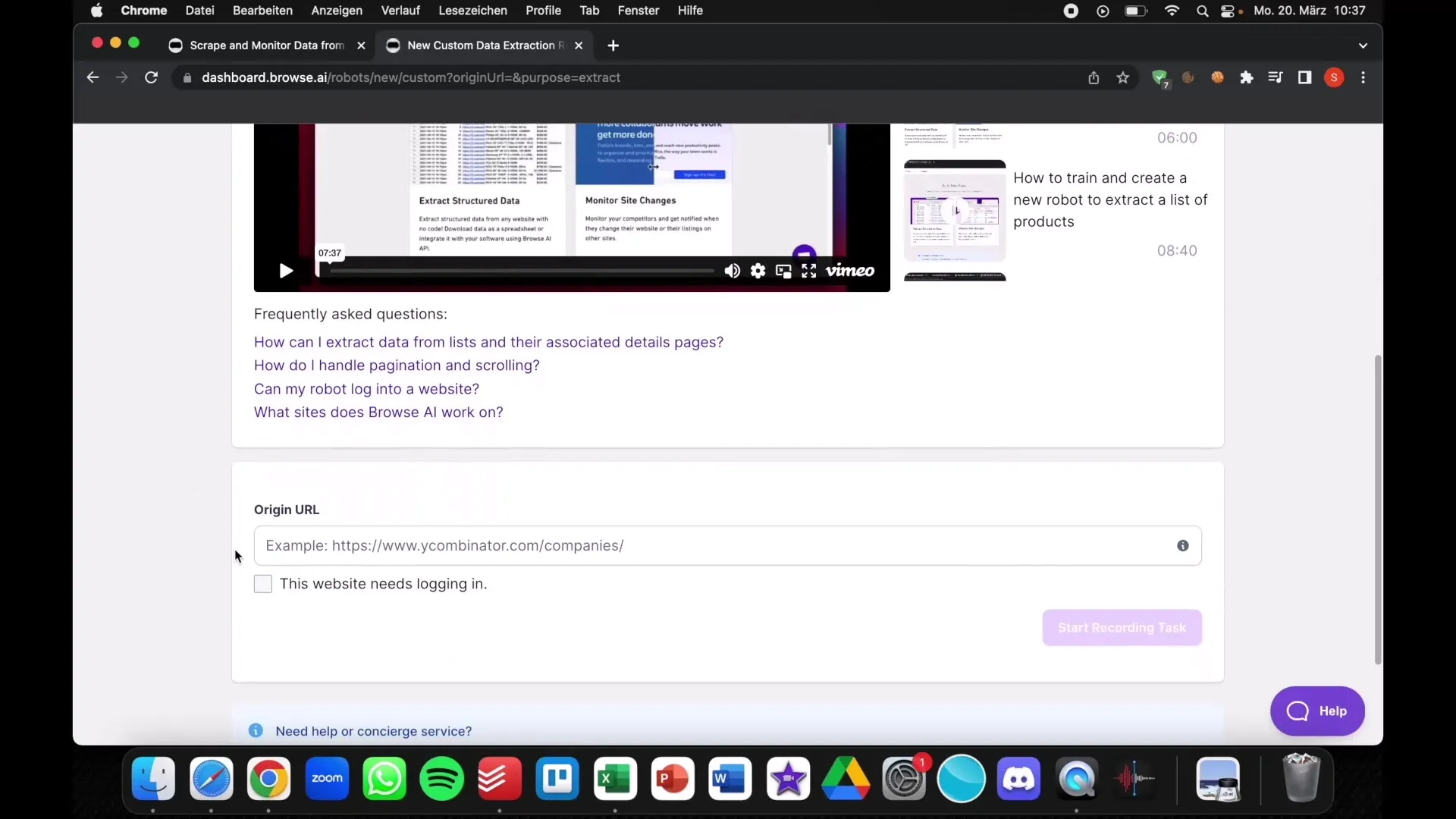Open Spotlight search in menu bar
The image size is (1456, 819).
point(1202,11)
